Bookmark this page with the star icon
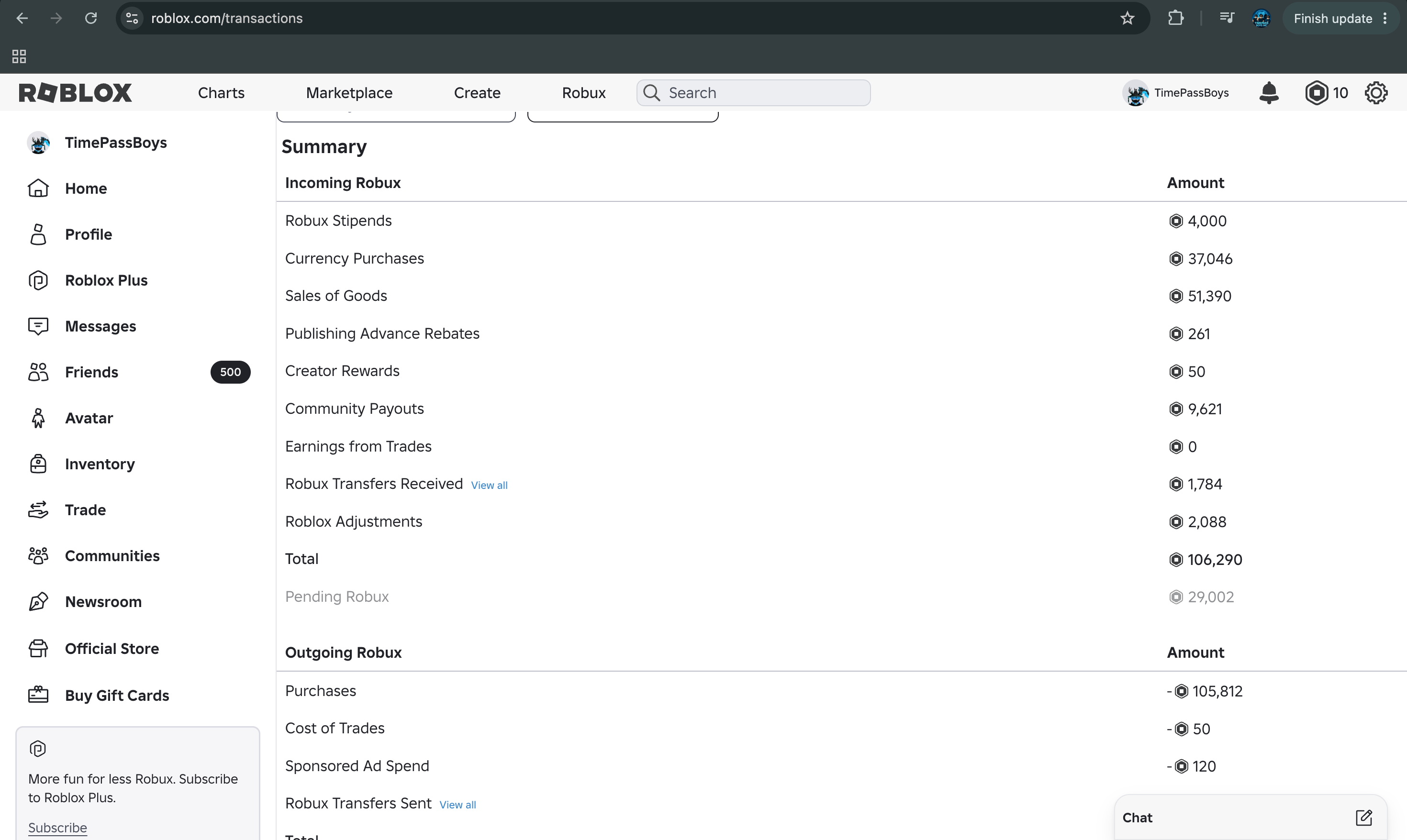The height and width of the screenshot is (840, 1407). (1128, 18)
